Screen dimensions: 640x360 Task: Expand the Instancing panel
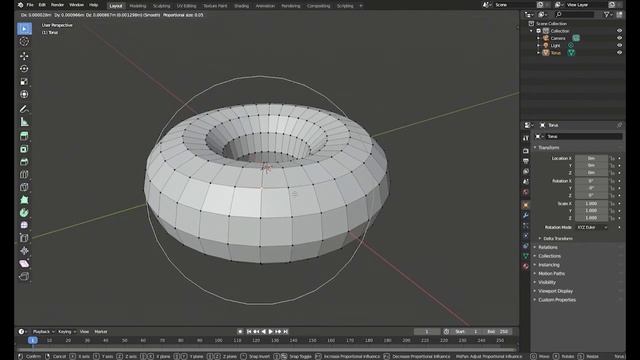549,265
